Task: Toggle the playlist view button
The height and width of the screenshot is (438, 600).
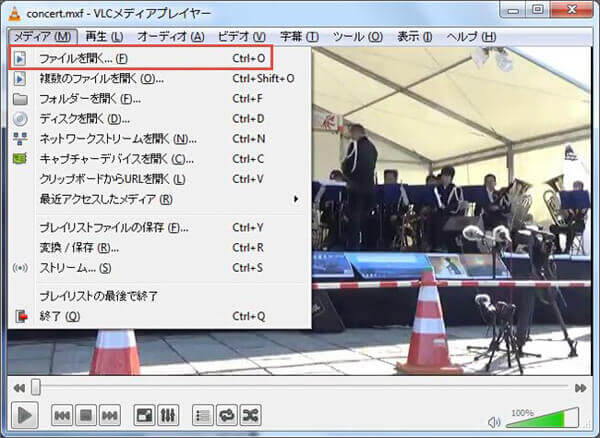Action: pos(203,415)
